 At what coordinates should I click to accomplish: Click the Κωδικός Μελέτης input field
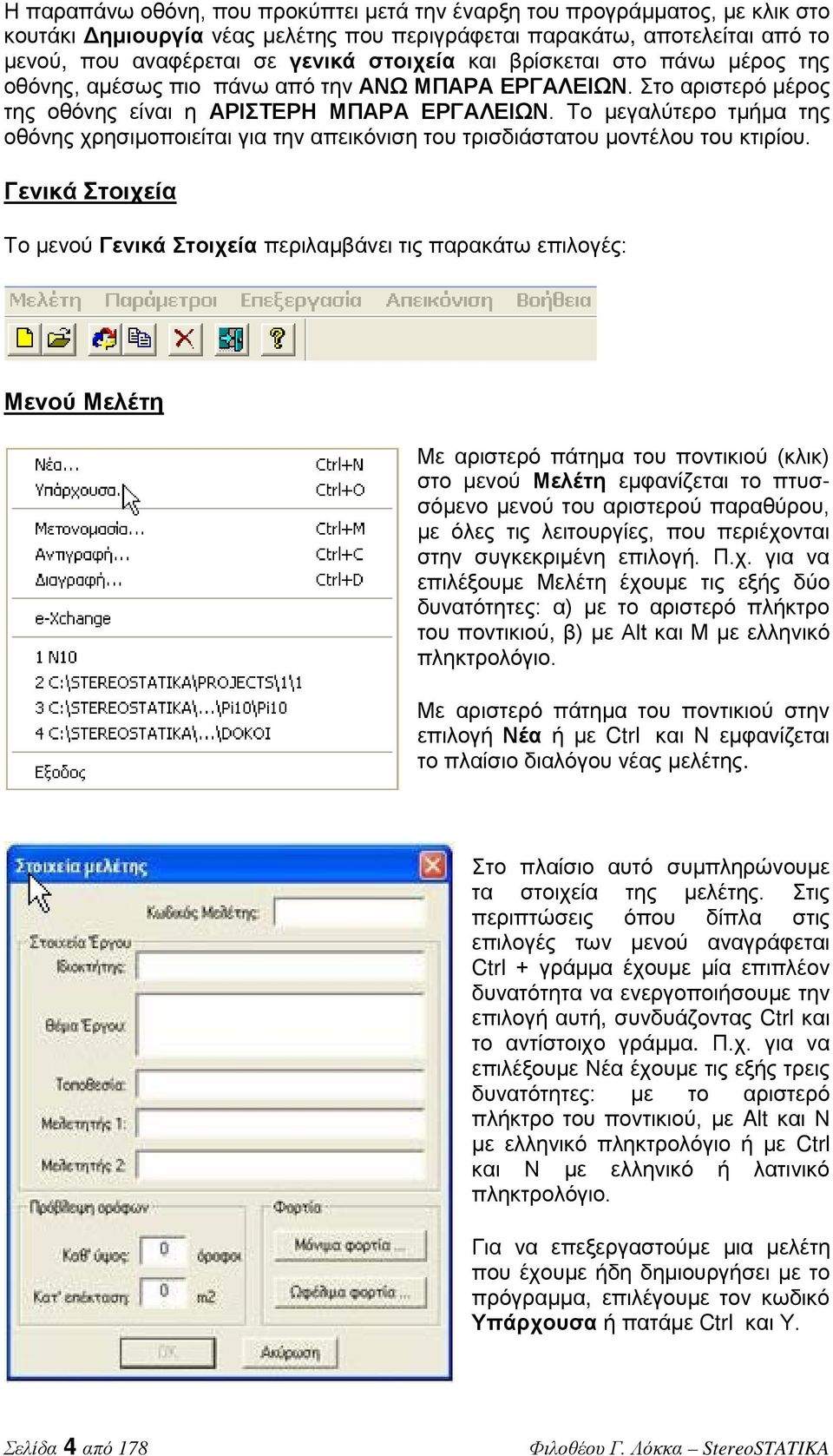351,913
